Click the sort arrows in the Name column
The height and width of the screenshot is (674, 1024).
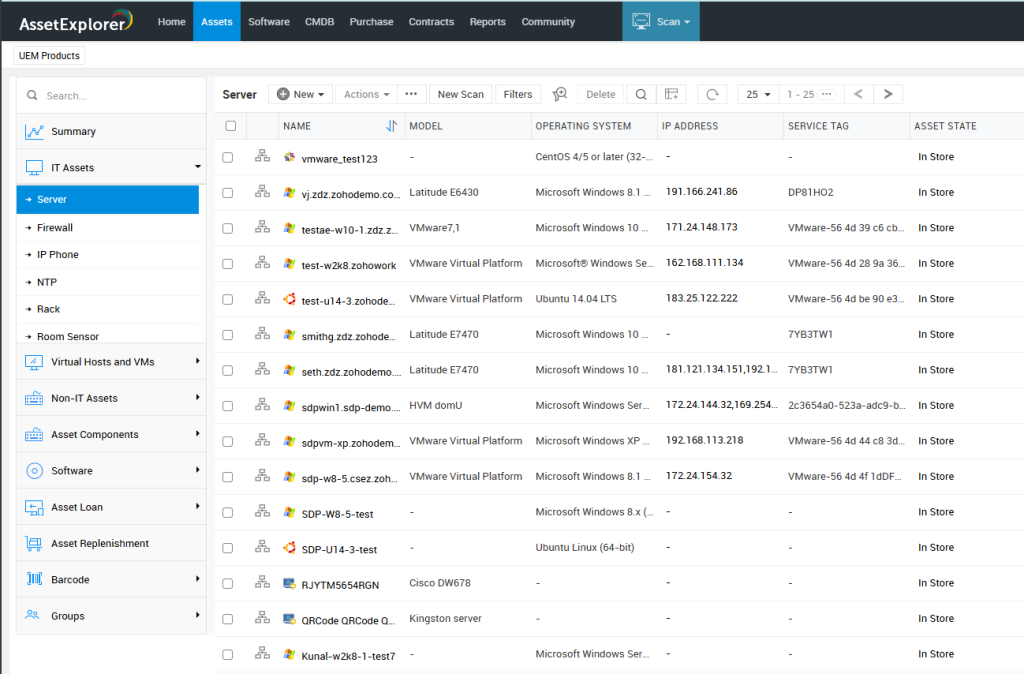[391, 126]
